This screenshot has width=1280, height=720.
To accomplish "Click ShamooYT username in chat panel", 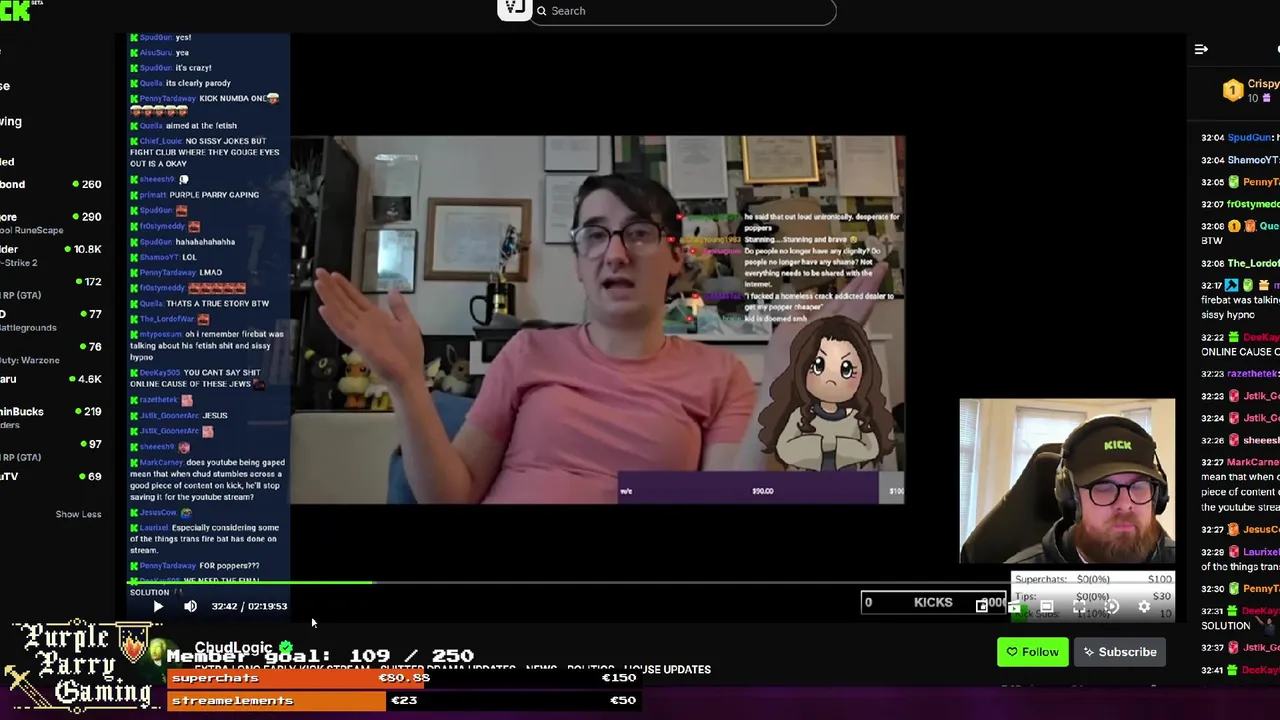I will click(1254, 160).
